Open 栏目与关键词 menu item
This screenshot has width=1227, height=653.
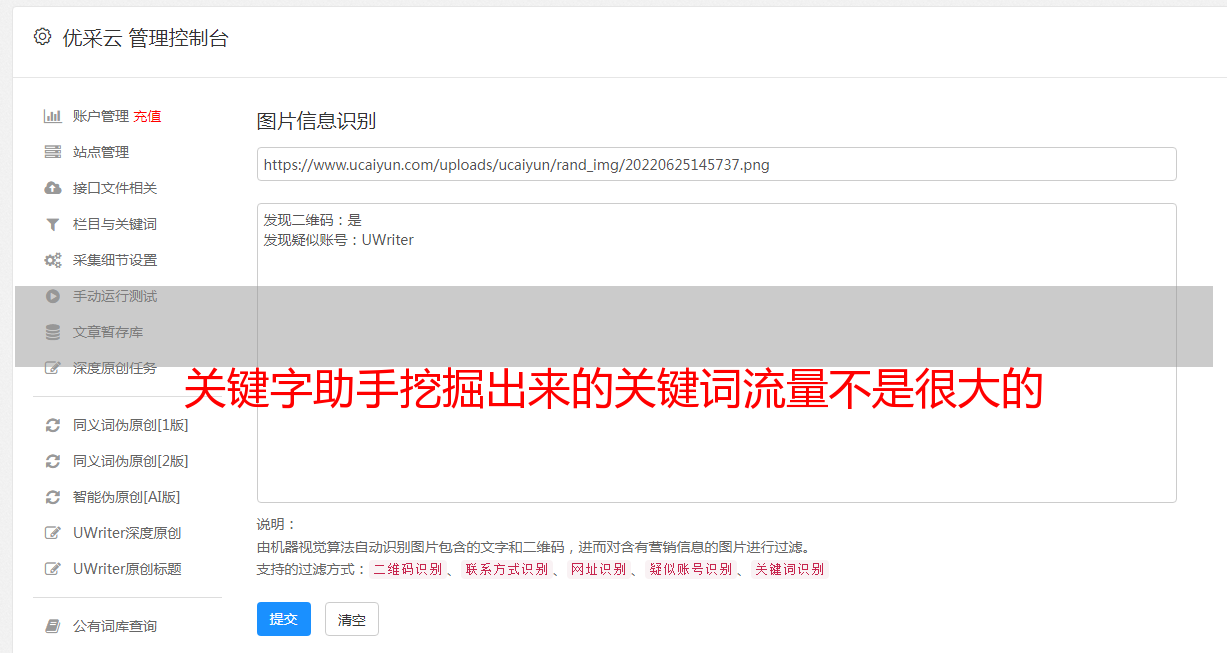coord(115,224)
